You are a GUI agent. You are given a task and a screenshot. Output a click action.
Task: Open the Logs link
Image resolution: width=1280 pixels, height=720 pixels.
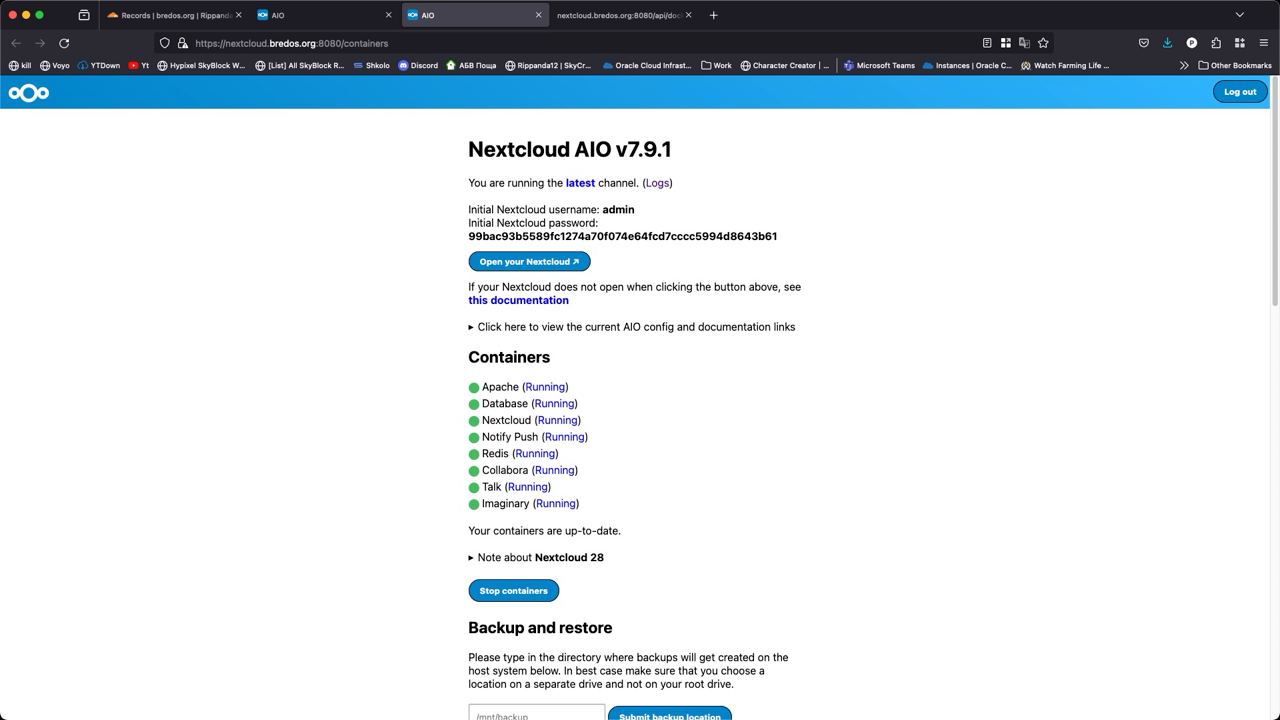(657, 183)
